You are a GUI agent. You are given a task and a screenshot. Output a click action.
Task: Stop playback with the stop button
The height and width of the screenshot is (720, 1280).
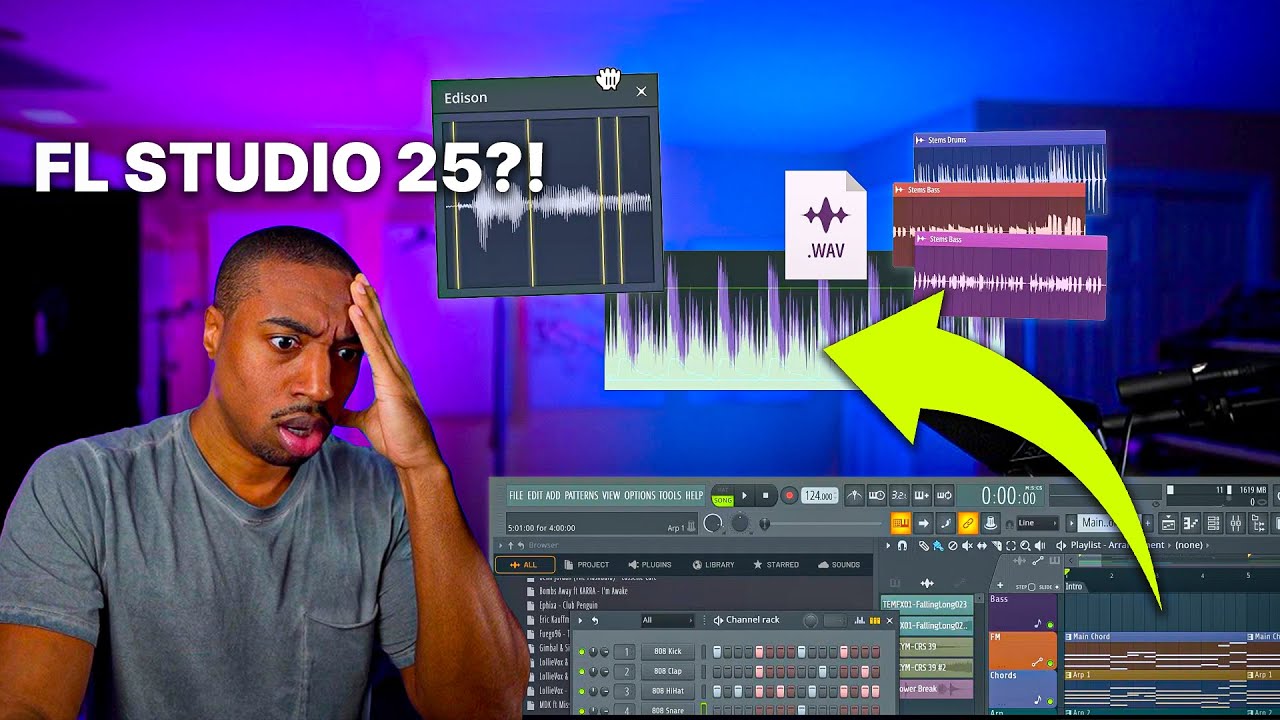[x=765, y=495]
